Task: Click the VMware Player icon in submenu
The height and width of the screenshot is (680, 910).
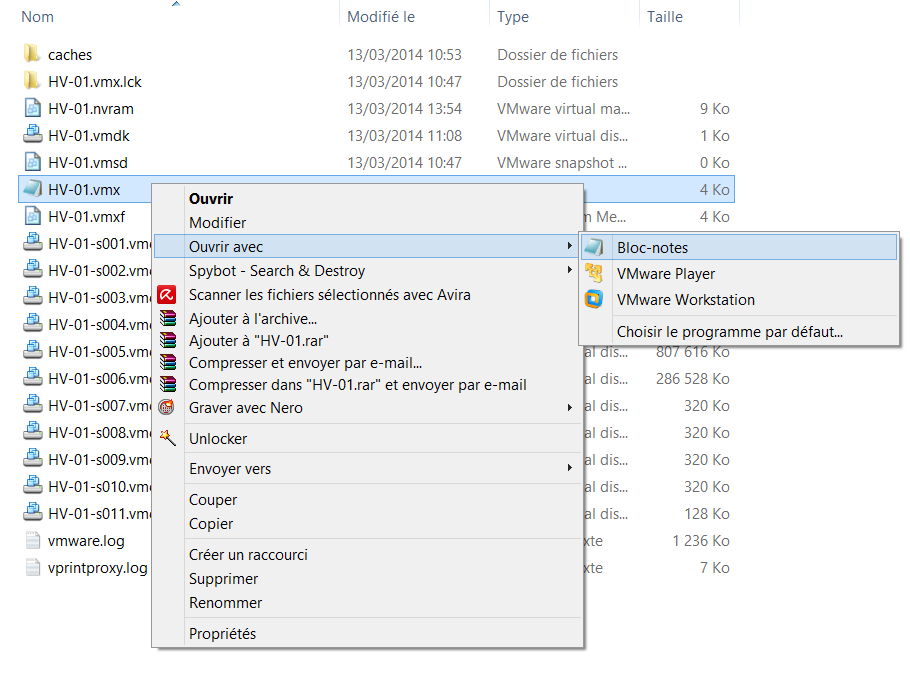Action: [x=594, y=273]
